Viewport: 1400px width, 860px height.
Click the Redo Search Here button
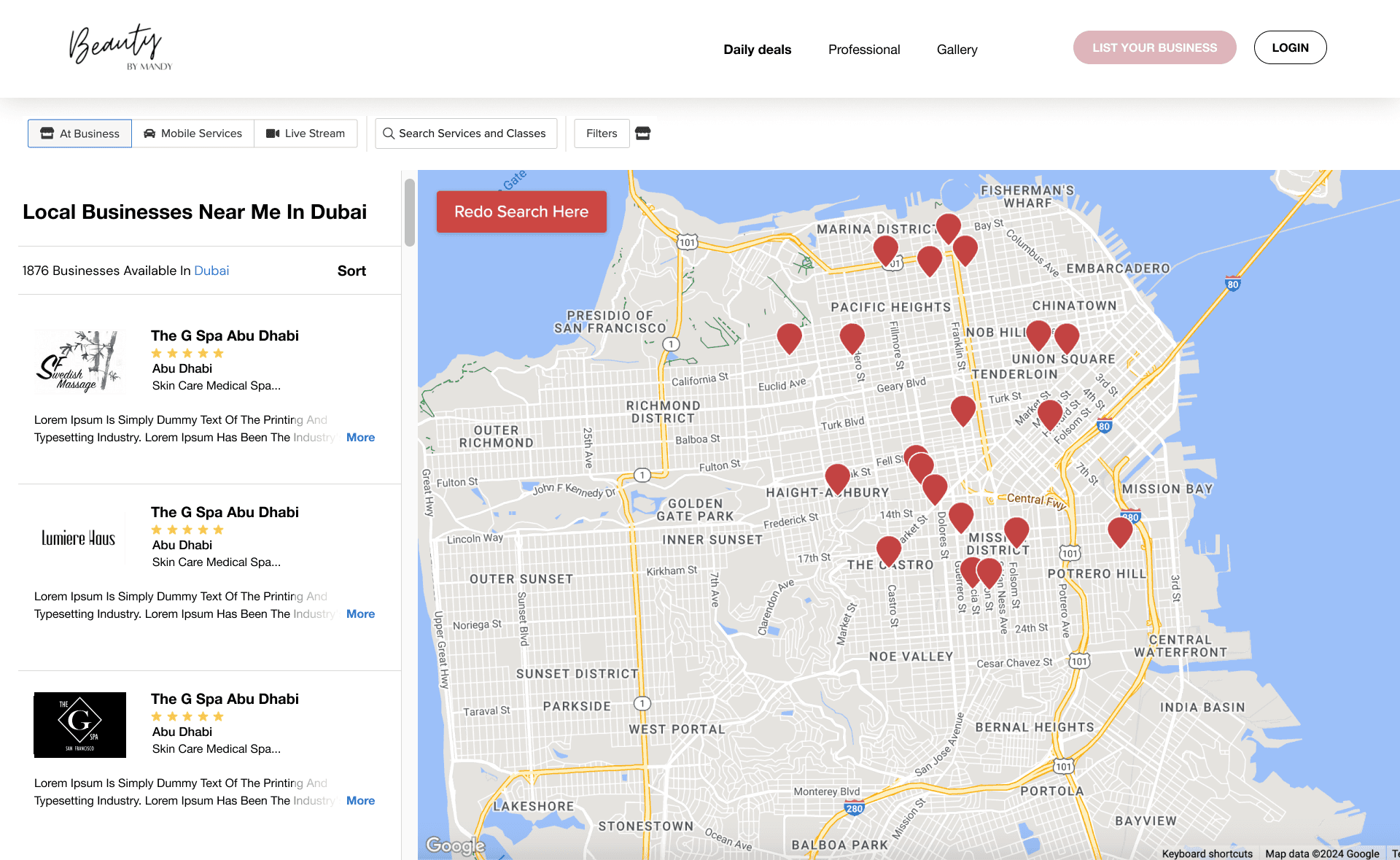pyautogui.click(x=521, y=212)
